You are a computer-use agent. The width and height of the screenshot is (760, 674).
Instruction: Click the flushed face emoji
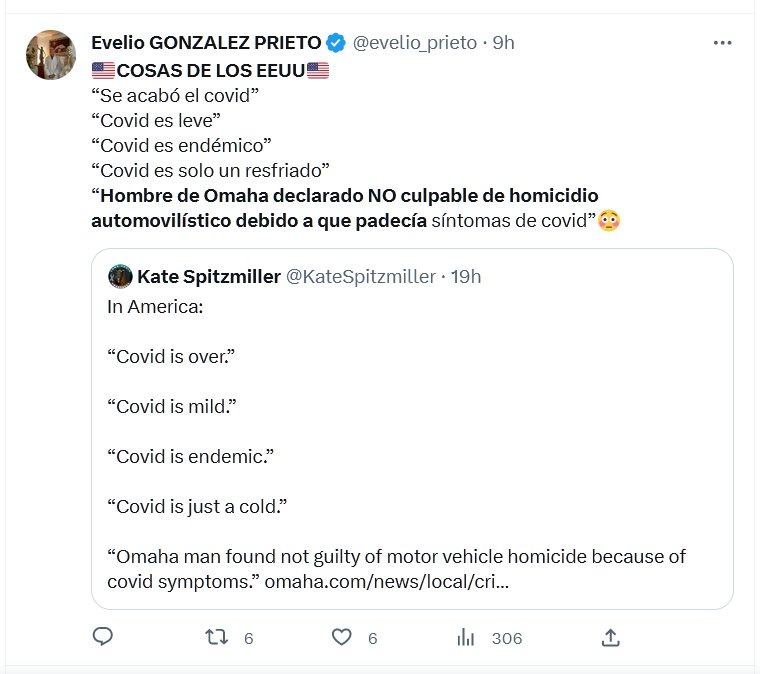pyautogui.click(x=609, y=219)
